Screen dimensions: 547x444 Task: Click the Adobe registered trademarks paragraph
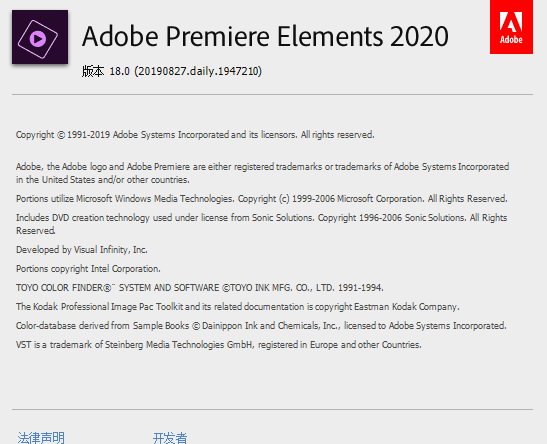click(x=262, y=173)
